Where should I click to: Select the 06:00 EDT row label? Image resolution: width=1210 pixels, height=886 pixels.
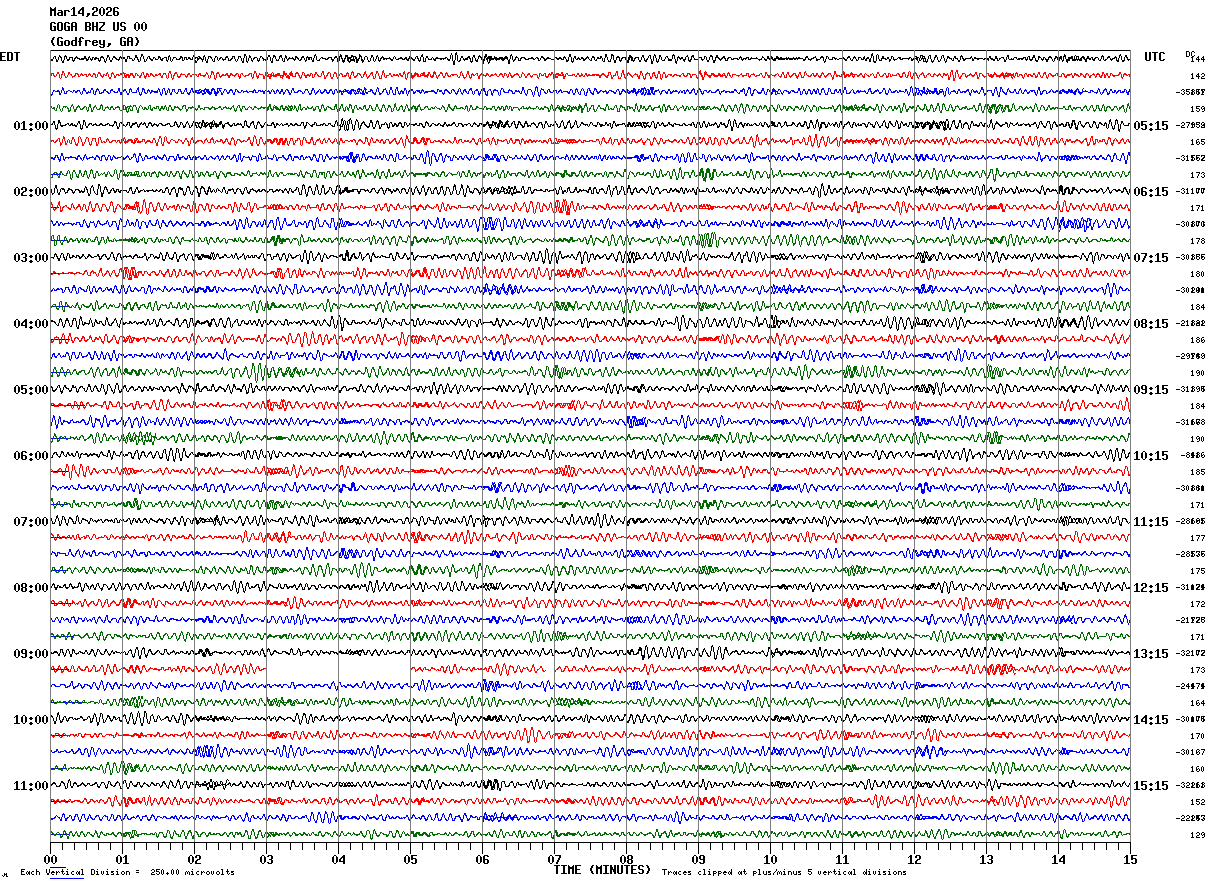click(x=30, y=456)
